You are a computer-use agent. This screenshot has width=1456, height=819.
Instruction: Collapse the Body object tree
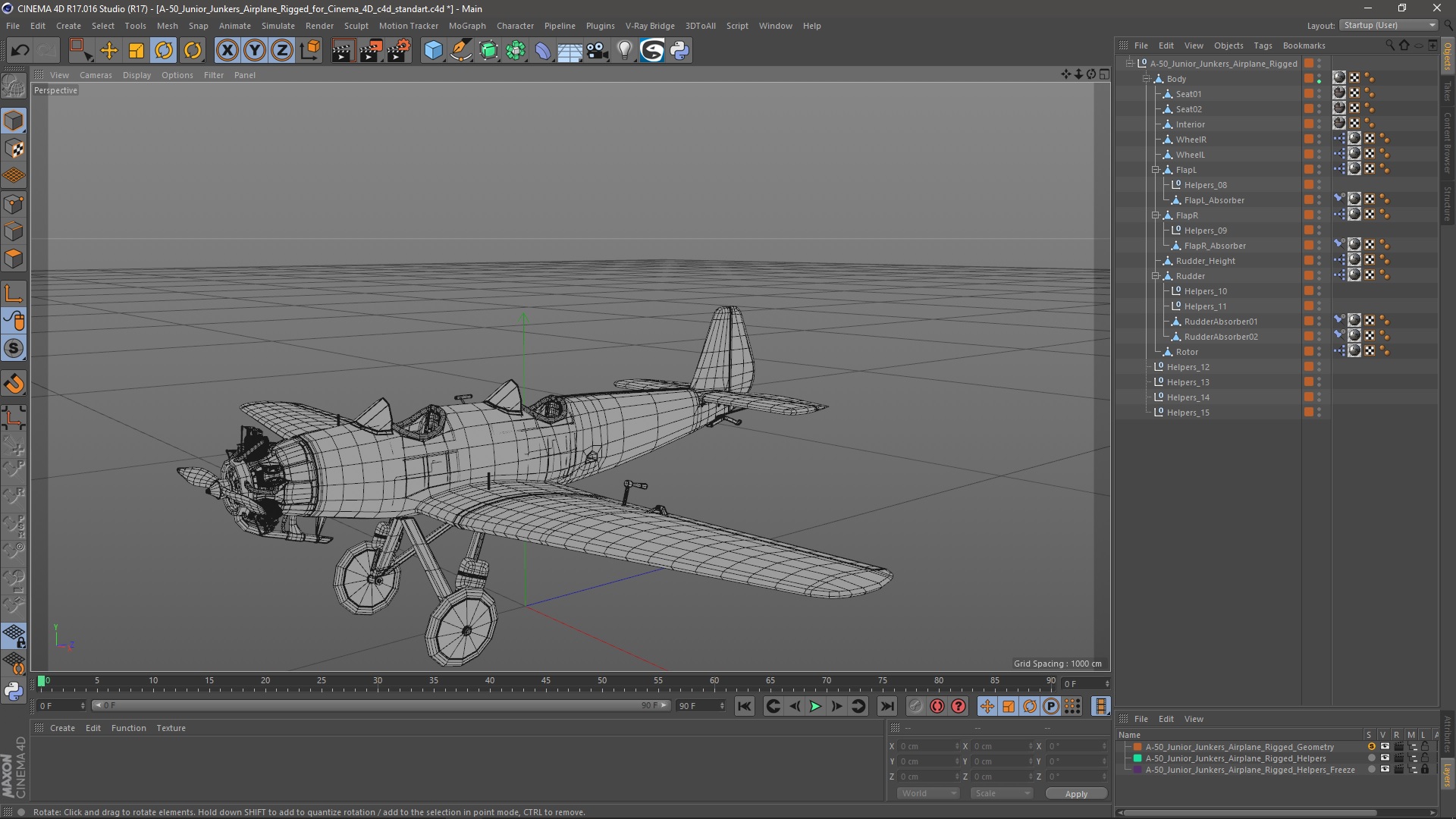click(1147, 79)
